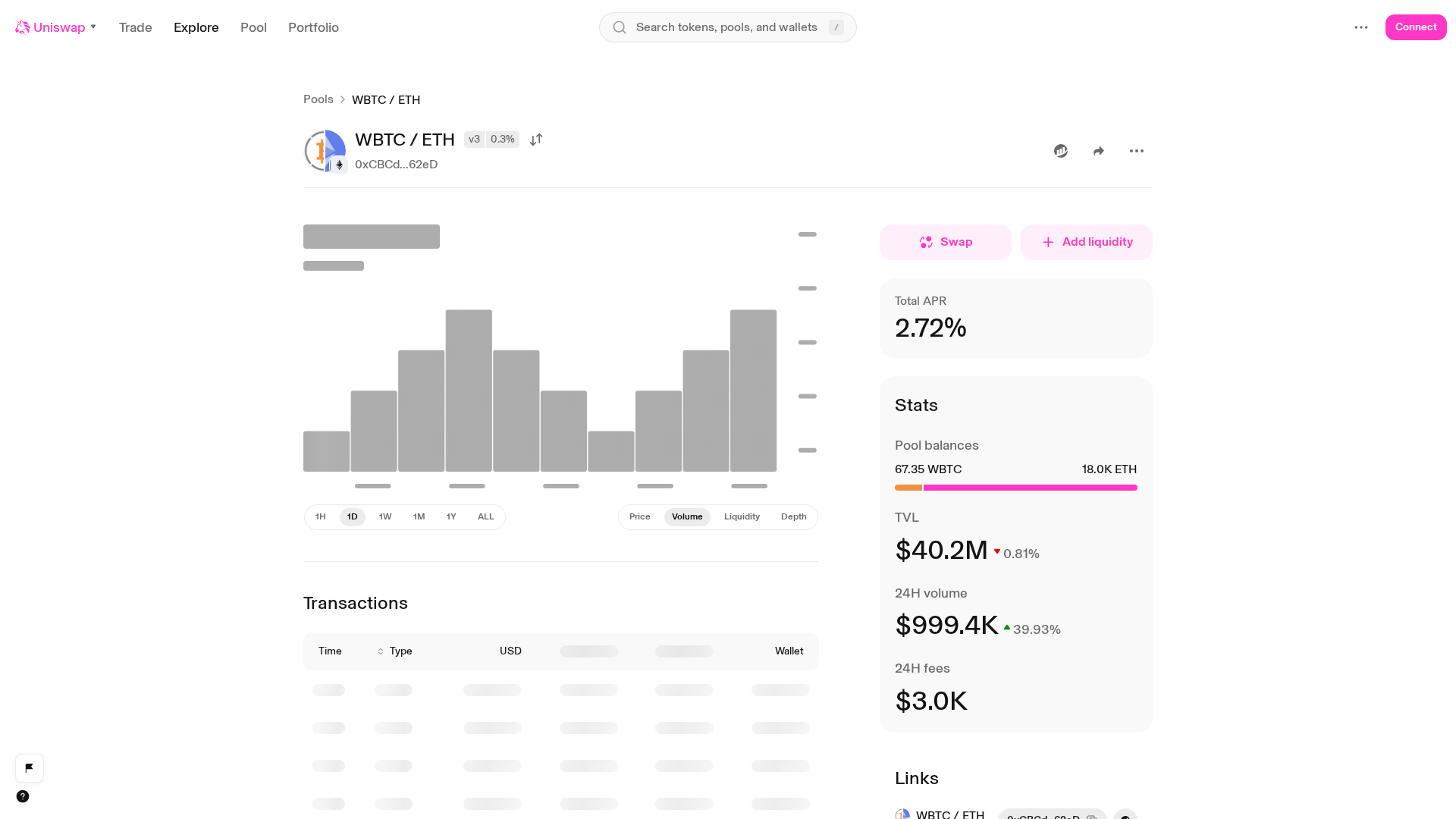Open the Trade menu
This screenshot has height=819, width=1456.
click(136, 27)
